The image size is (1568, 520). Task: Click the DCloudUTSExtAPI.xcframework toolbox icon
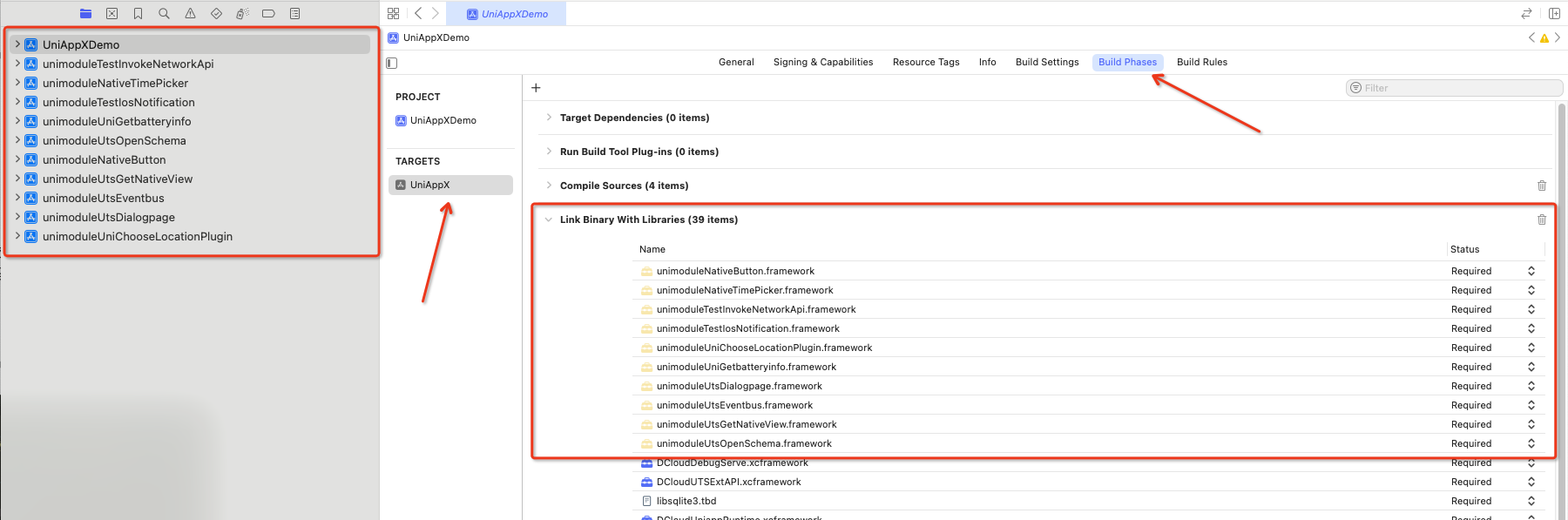646,482
